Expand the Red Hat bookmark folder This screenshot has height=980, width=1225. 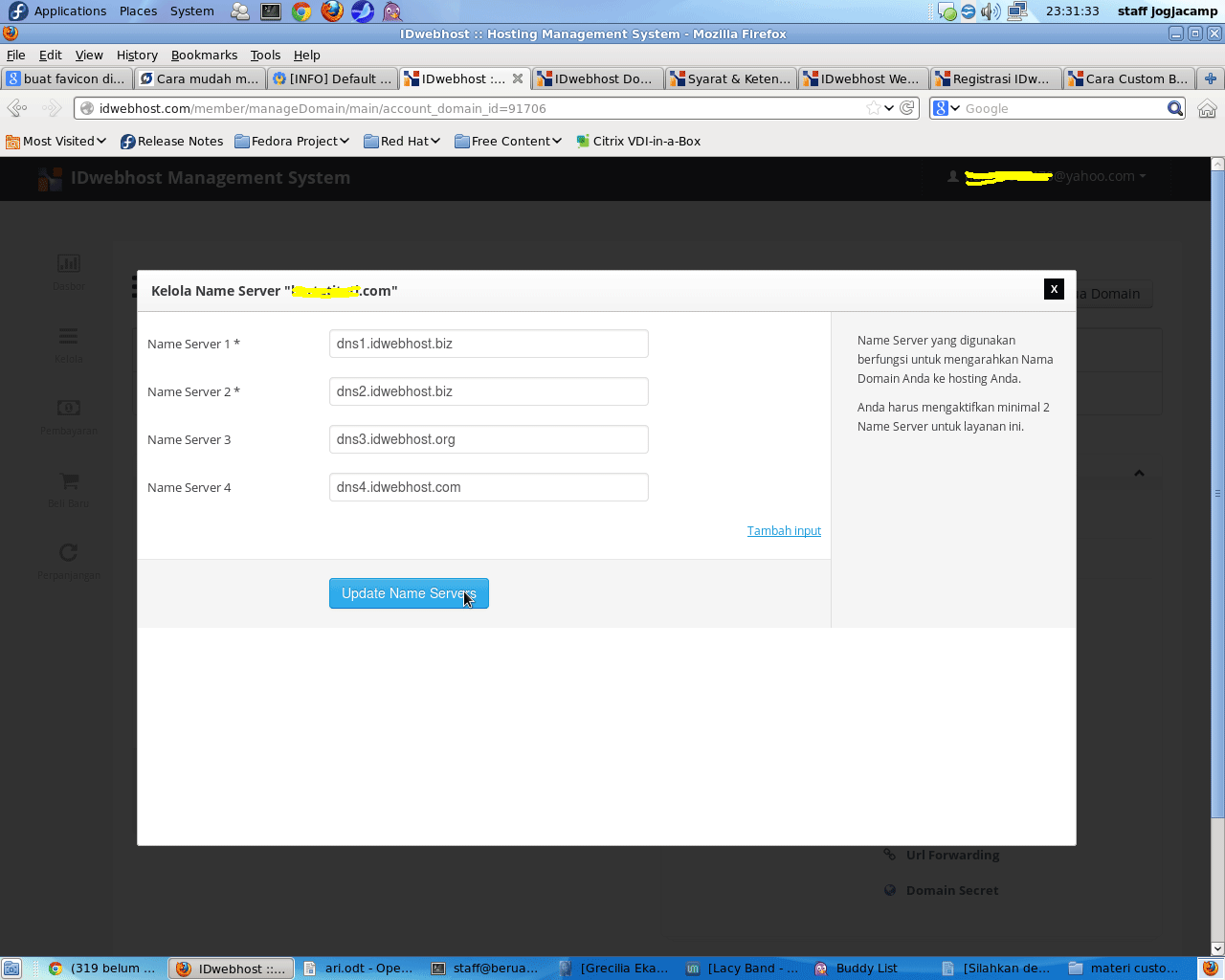pyautogui.click(x=402, y=141)
